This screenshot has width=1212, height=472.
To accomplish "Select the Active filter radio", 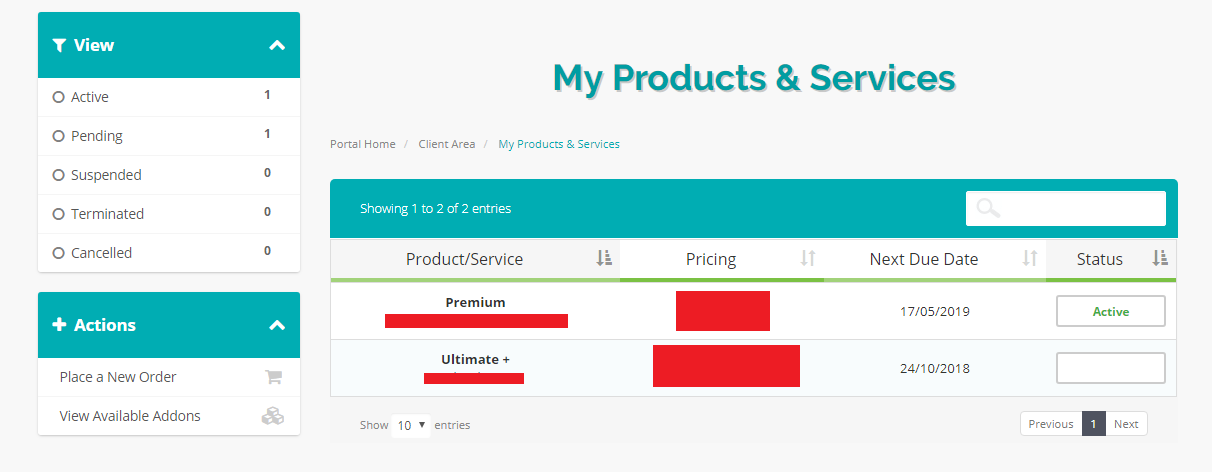I will (58, 98).
